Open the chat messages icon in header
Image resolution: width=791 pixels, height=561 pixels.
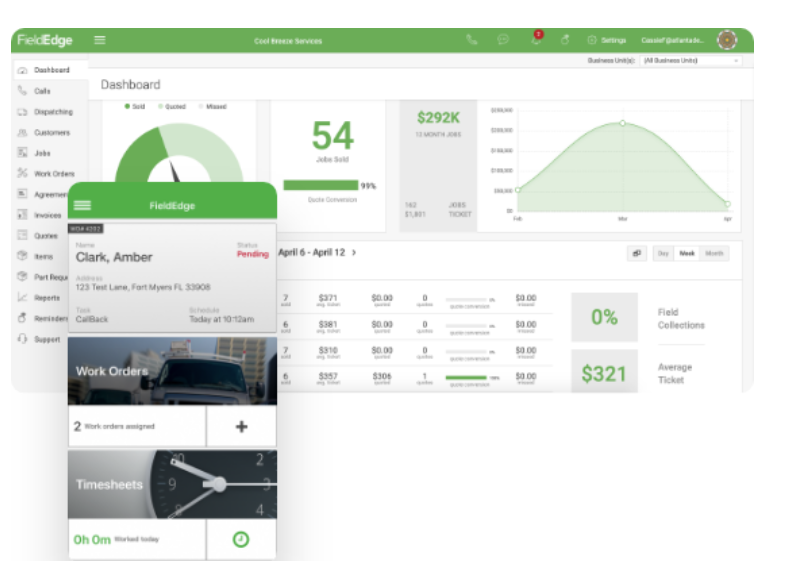click(502, 39)
